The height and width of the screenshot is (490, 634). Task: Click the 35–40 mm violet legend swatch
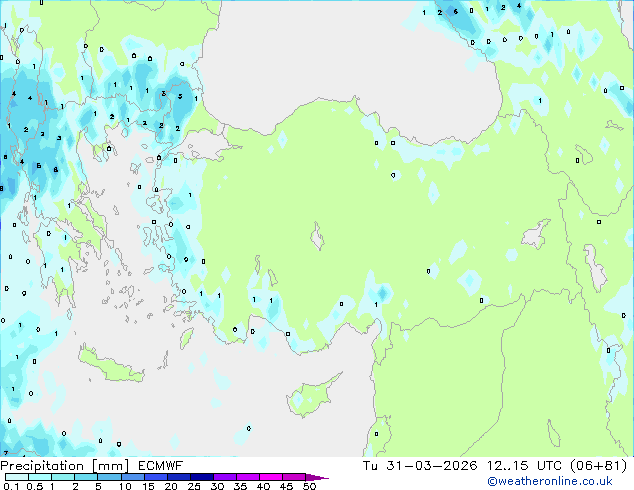tap(247, 477)
